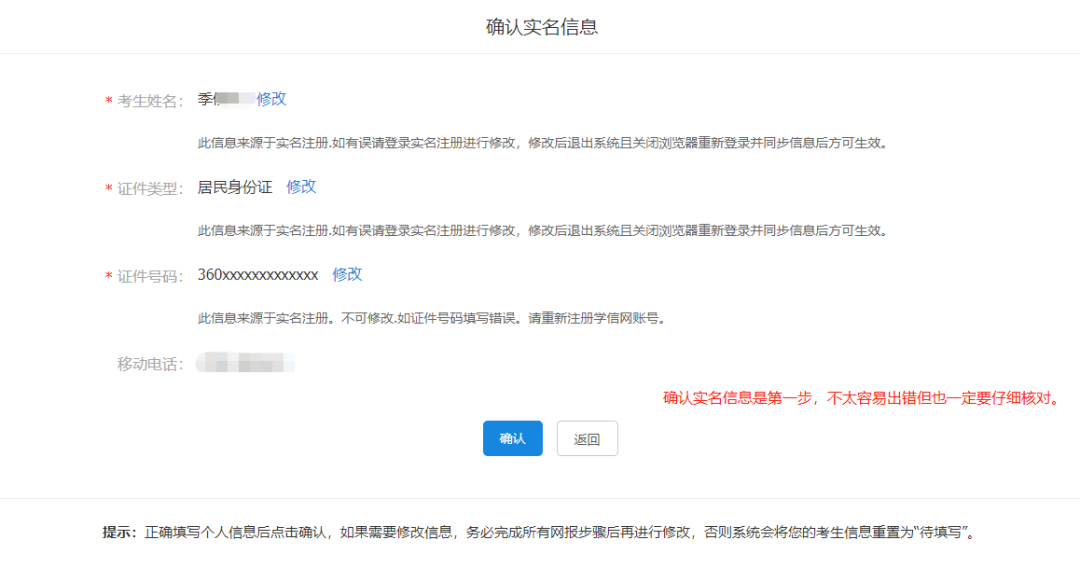The width and height of the screenshot is (1080, 568).
Task: Click the 确认实名信息 page title
Action: (x=541, y=27)
